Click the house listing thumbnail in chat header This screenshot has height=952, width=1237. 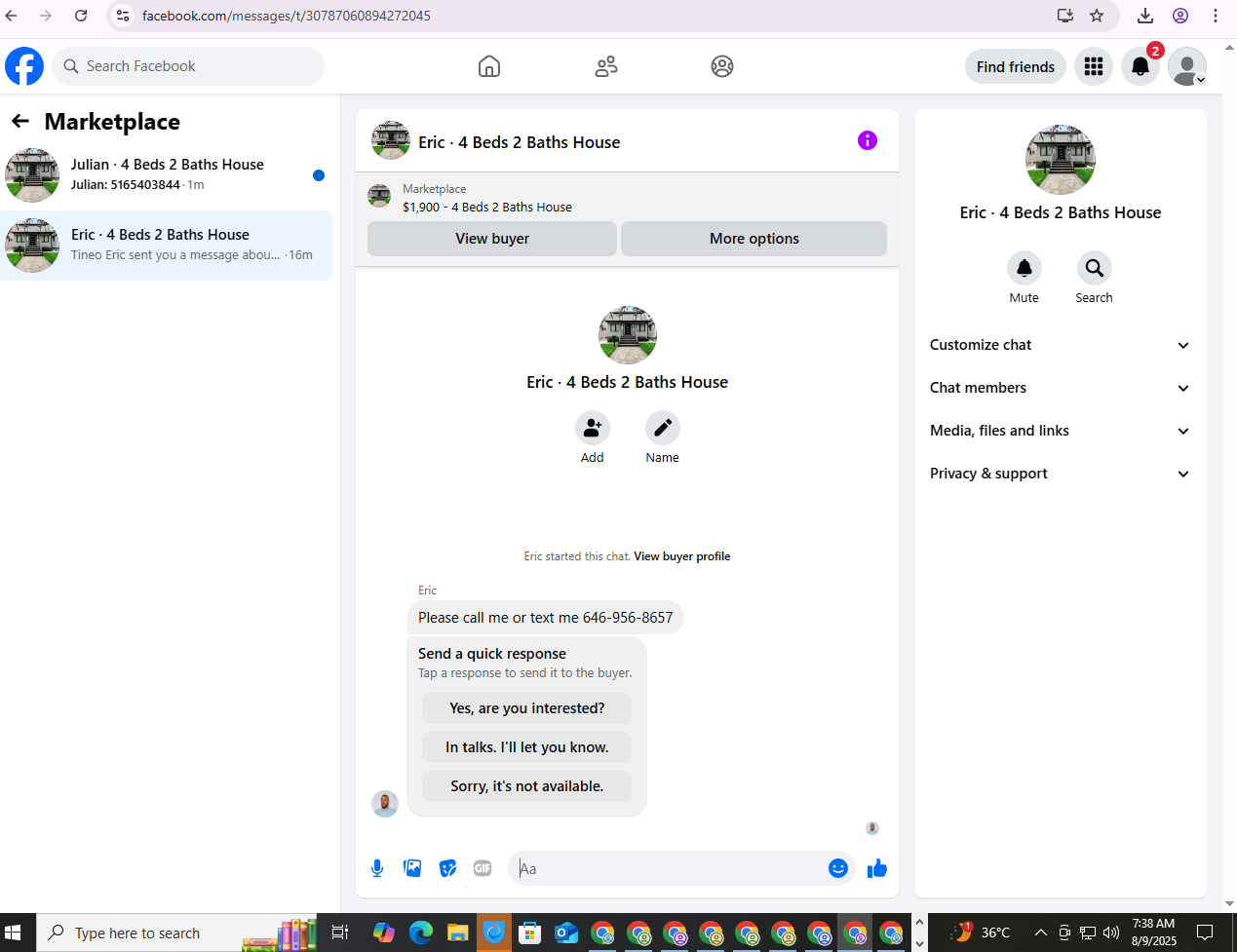click(391, 140)
